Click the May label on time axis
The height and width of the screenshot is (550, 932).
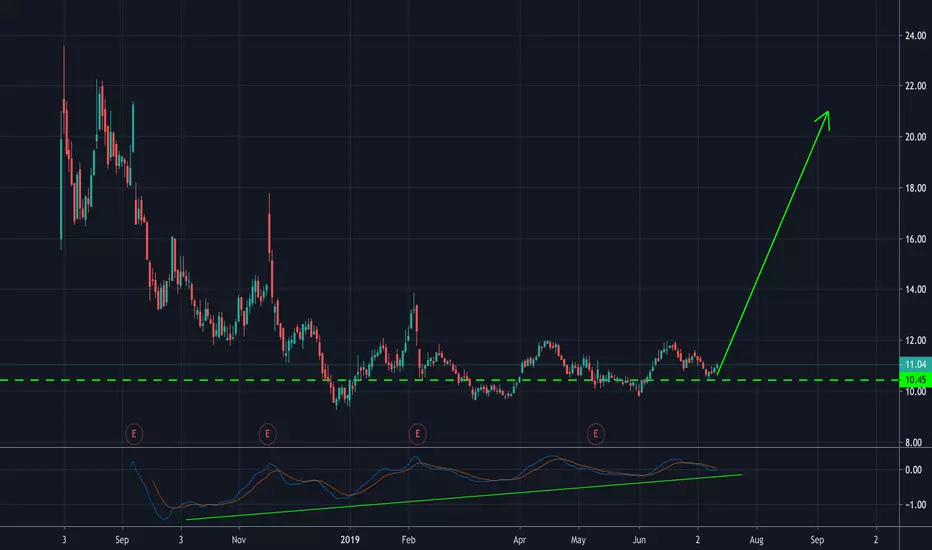coord(578,540)
